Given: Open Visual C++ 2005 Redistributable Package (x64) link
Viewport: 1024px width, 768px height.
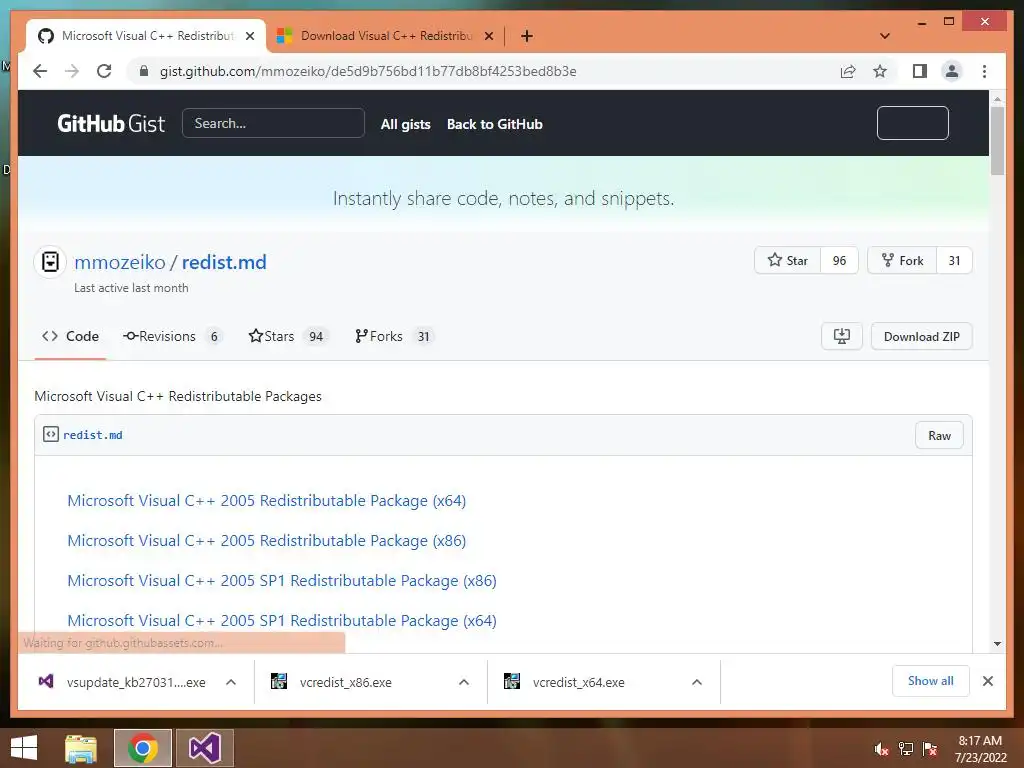Looking at the screenshot, I should tap(266, 501).
